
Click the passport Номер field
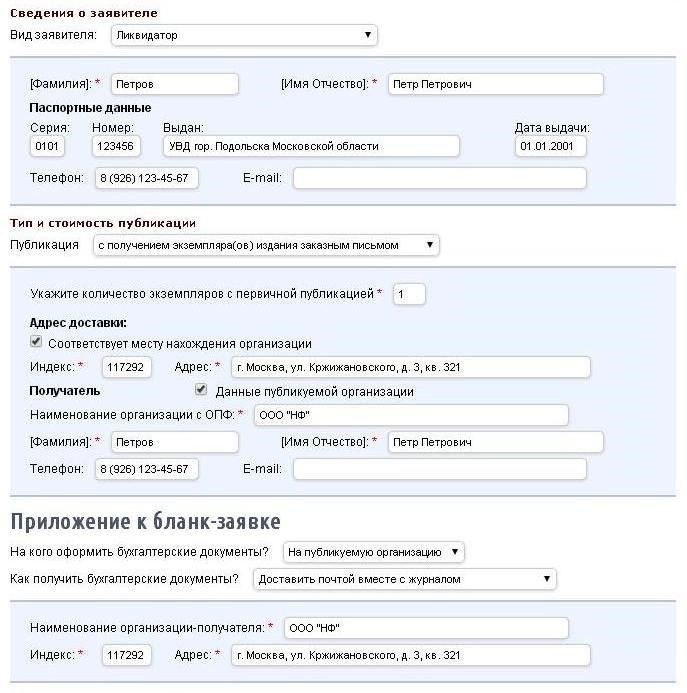[116, 147]
